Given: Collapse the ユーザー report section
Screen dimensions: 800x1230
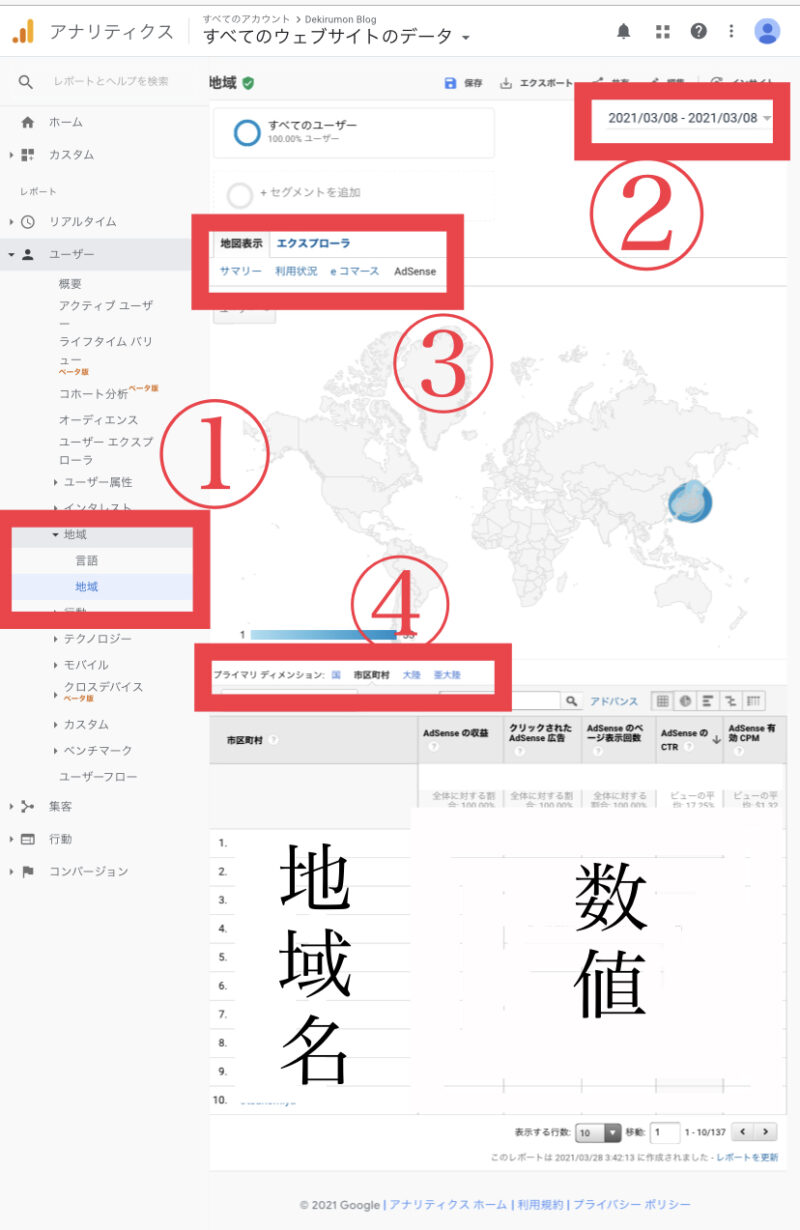Looking at the screenshot, I should click(12, 255).
